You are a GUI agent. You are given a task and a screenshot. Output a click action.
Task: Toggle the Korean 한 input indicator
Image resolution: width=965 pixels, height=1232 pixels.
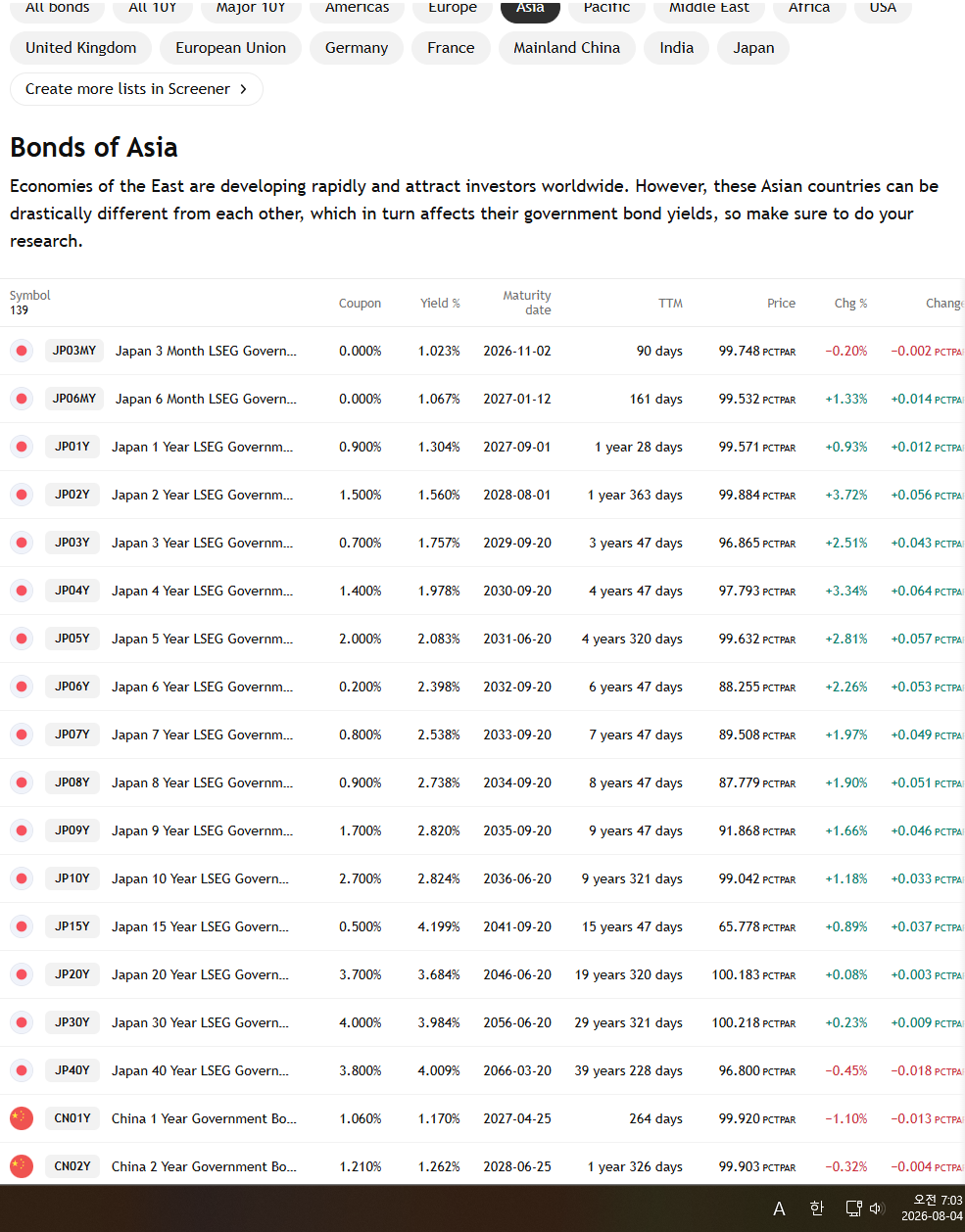click(x=816, y=1208)
